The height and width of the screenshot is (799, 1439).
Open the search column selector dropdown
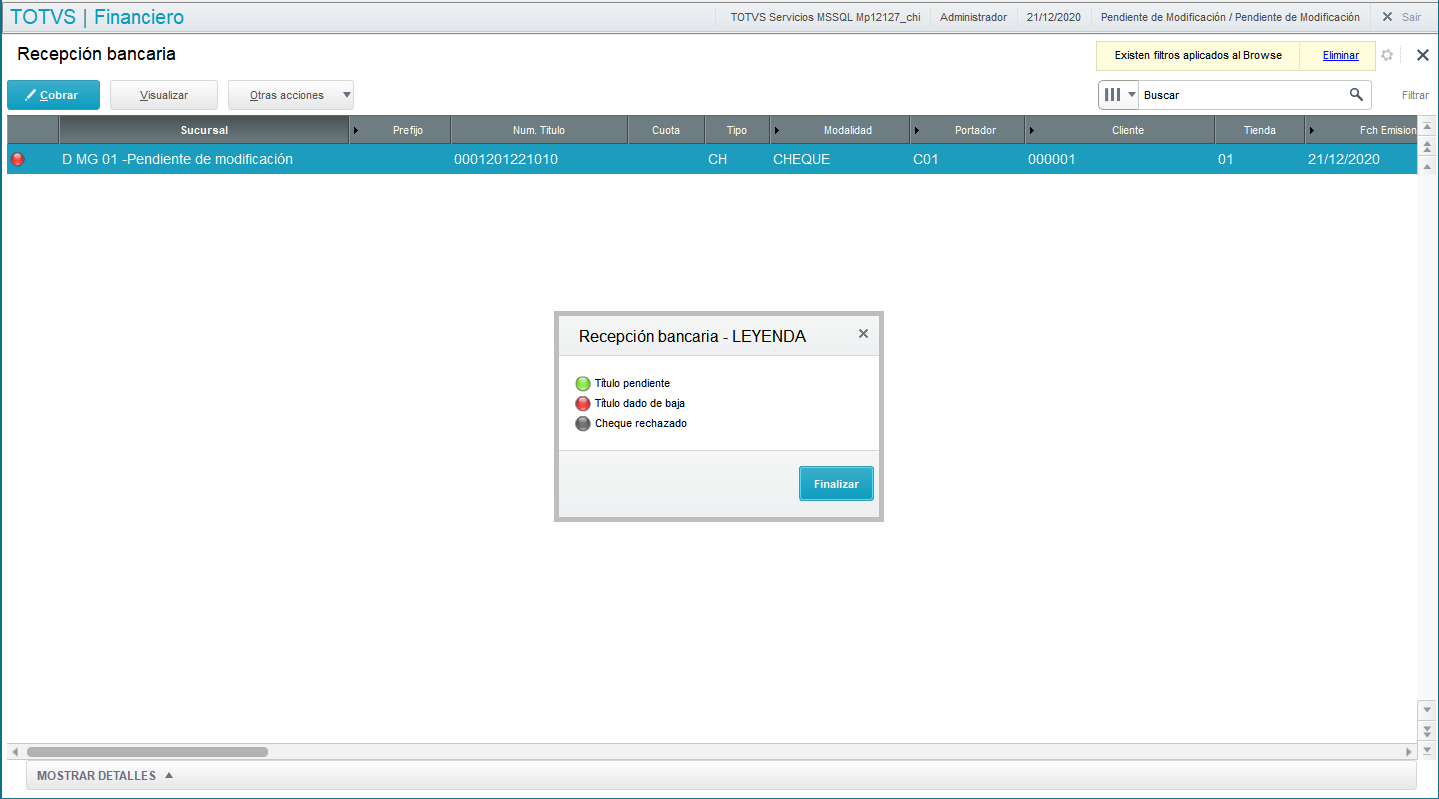[x=1119, y=95]
